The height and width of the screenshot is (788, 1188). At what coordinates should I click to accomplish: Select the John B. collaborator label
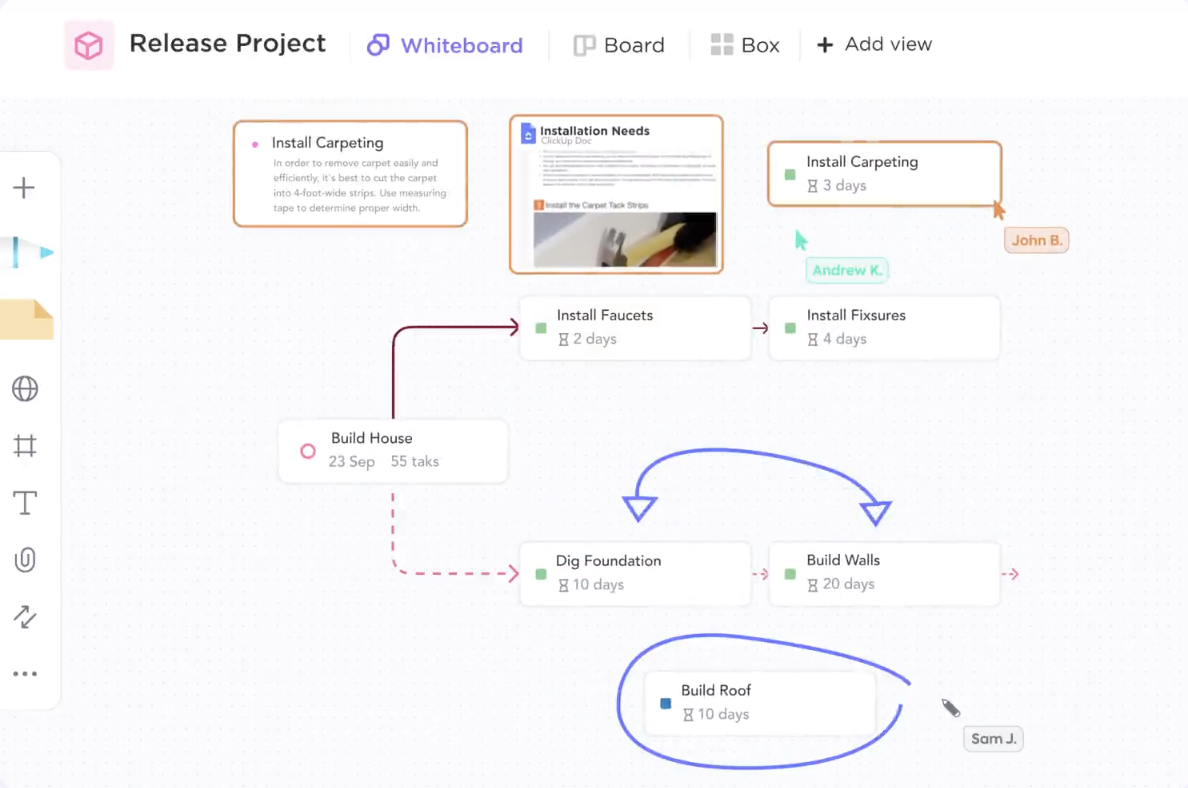[1036, 240]
